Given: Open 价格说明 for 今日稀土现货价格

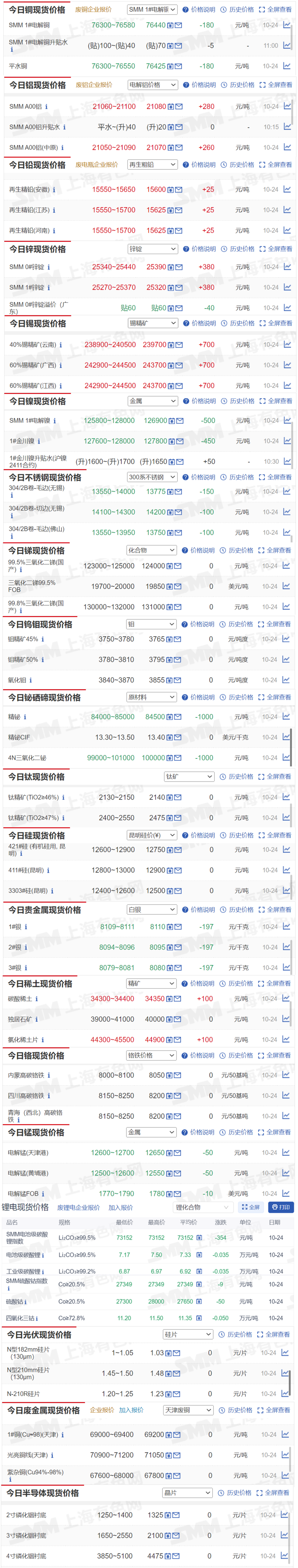Looking at the screenshot, I should [x=198, y=983].
